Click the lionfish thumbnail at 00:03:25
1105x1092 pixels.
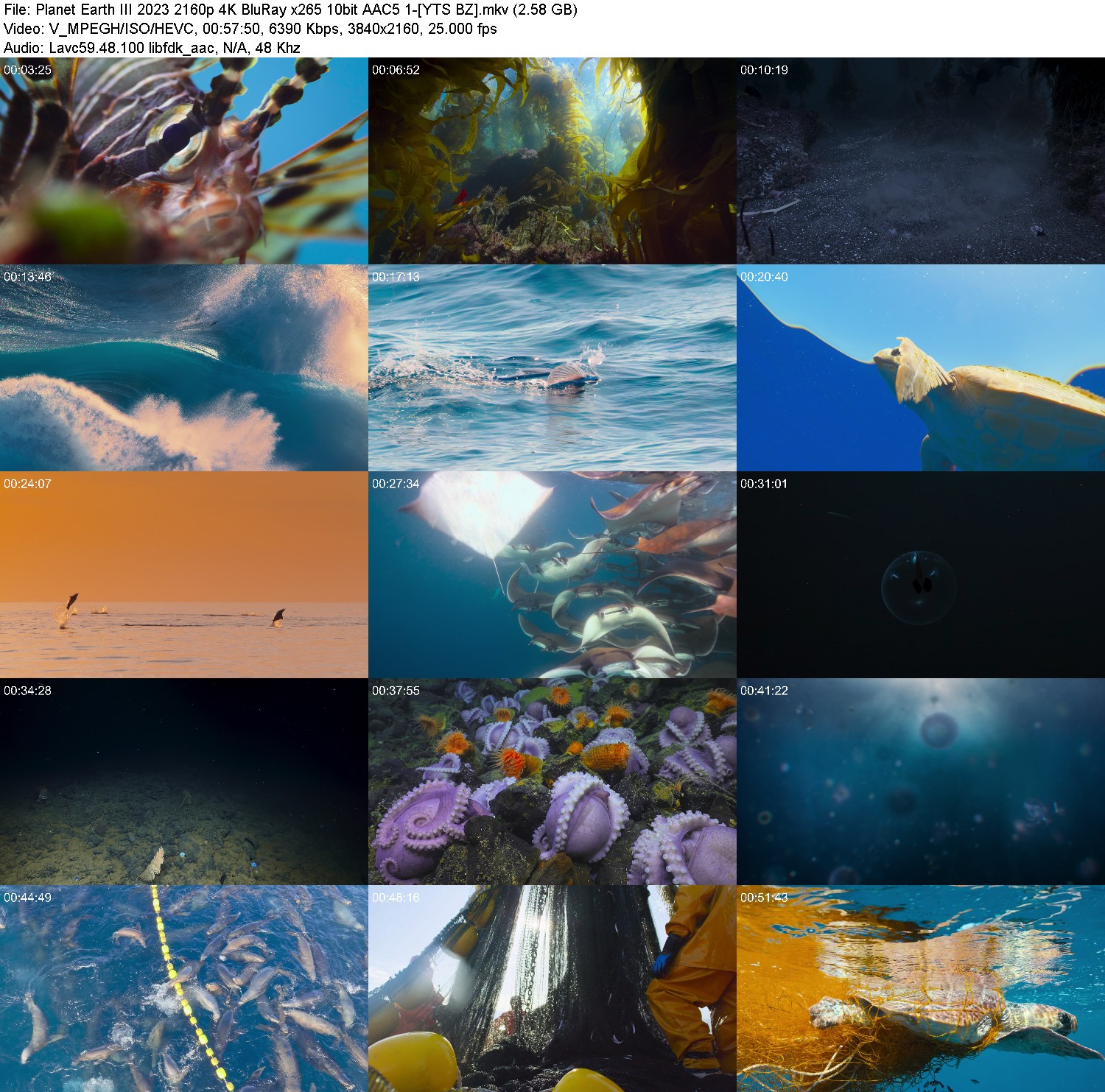tap(184, 161)
